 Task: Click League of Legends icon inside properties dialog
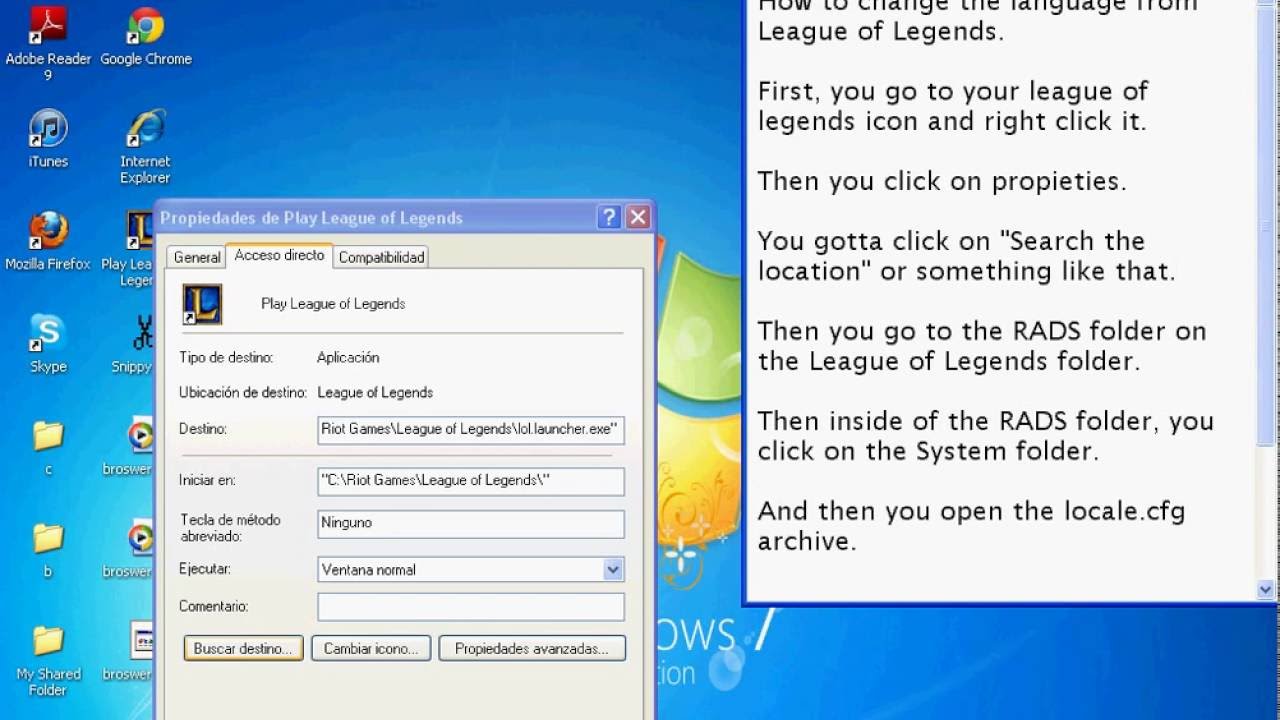click(x=202, y=304)
